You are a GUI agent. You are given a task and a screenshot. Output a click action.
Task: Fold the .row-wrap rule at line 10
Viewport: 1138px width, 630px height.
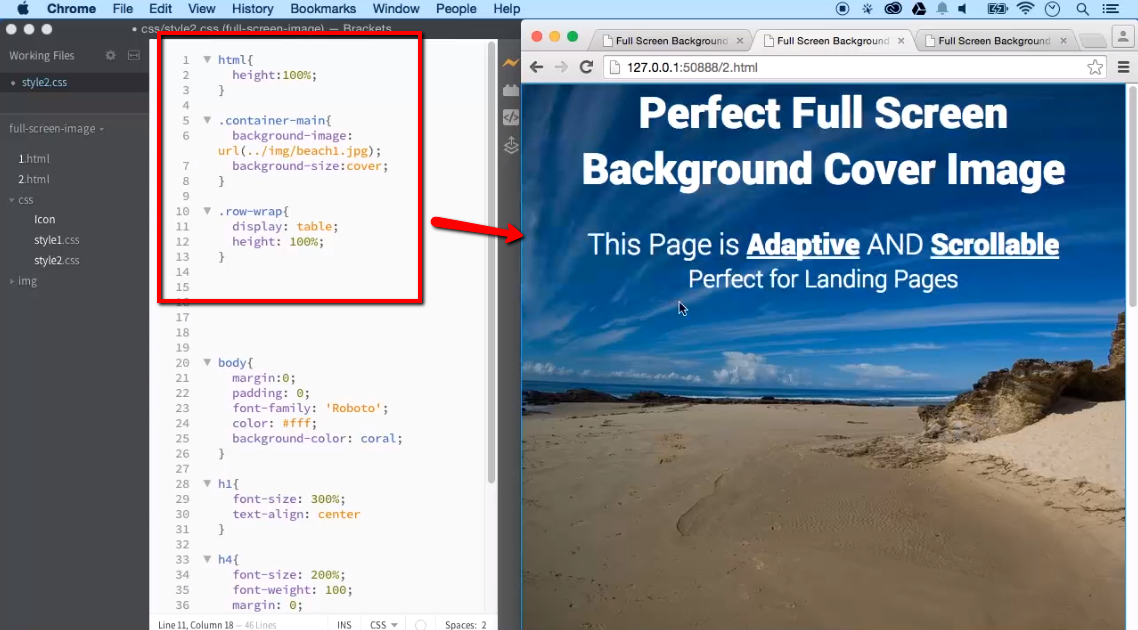[x=207, y=210]
